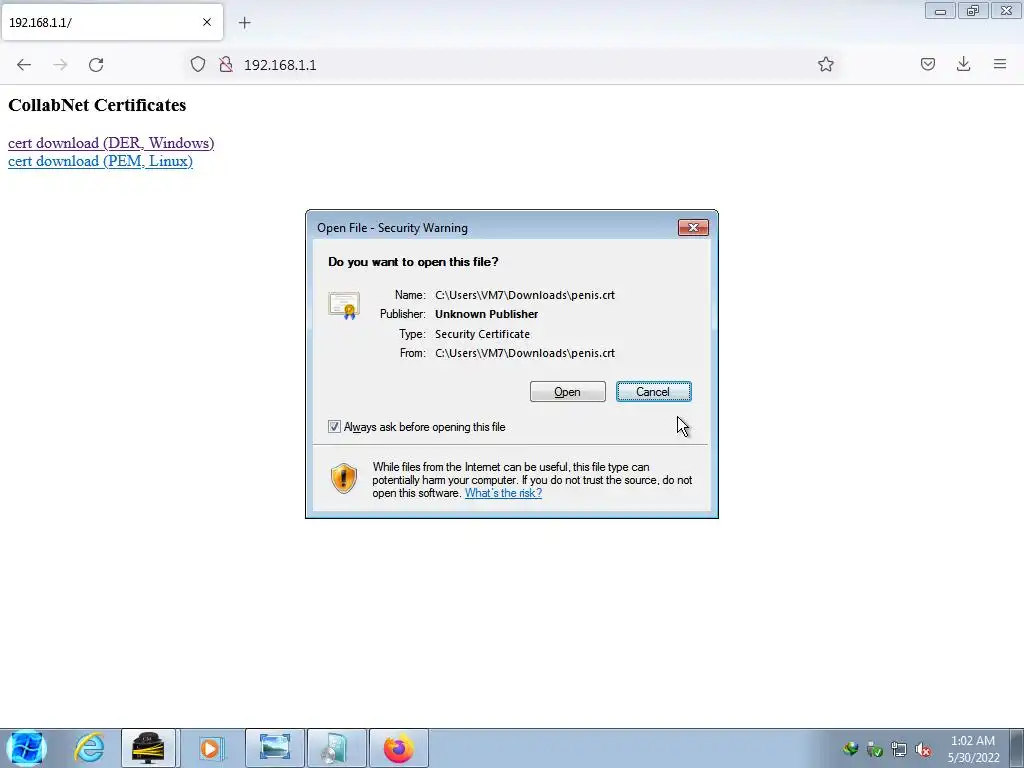The image size is (1024, 768).
Task: Click the CollabNet Certificates heading
Action: click(97, 105)
